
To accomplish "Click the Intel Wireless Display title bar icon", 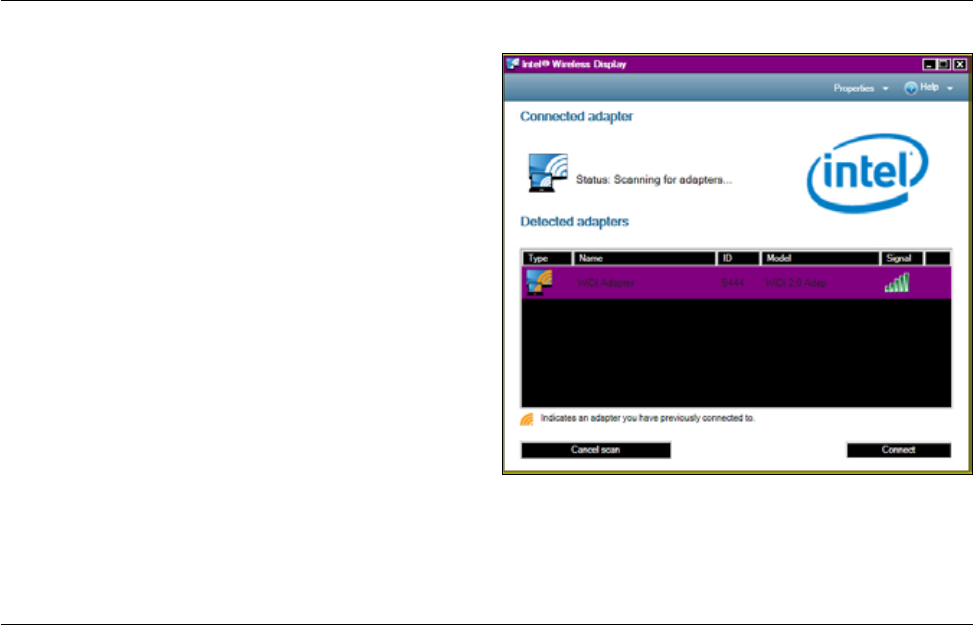I will coord(513,64).
